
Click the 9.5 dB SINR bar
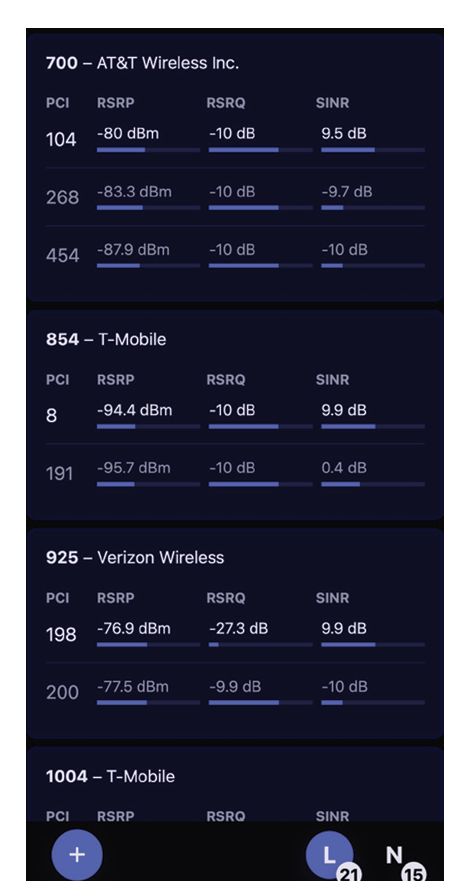373,150
